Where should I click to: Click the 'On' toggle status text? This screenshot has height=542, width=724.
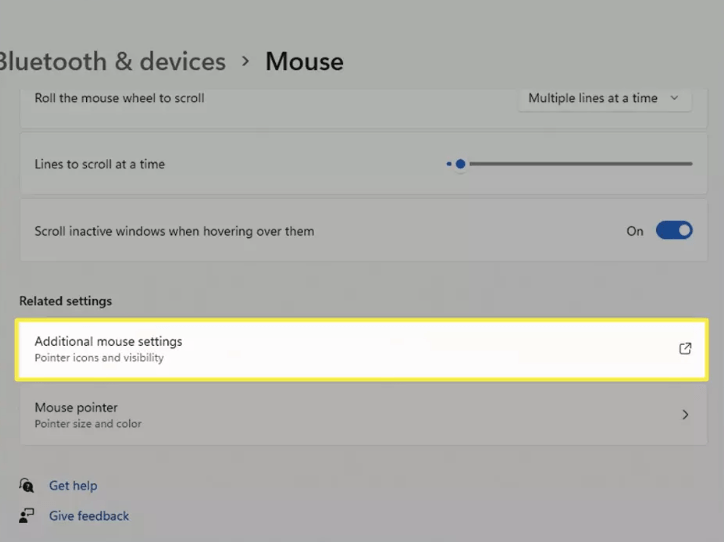(x=635, y=231)
